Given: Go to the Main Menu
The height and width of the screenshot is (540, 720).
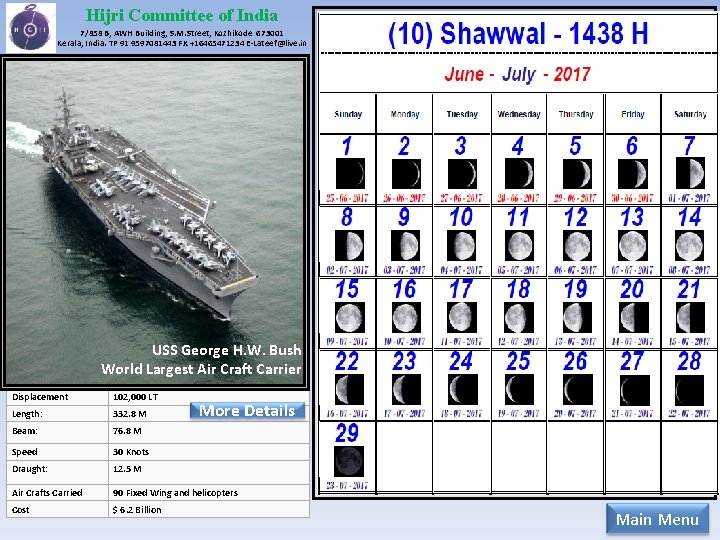Looking at the screenshot, I should 657,519.
